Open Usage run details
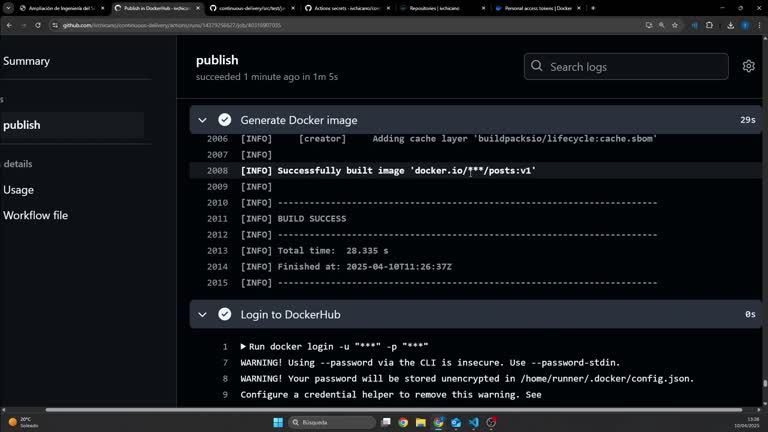The image size is (768, 432). tap(19, 190)
